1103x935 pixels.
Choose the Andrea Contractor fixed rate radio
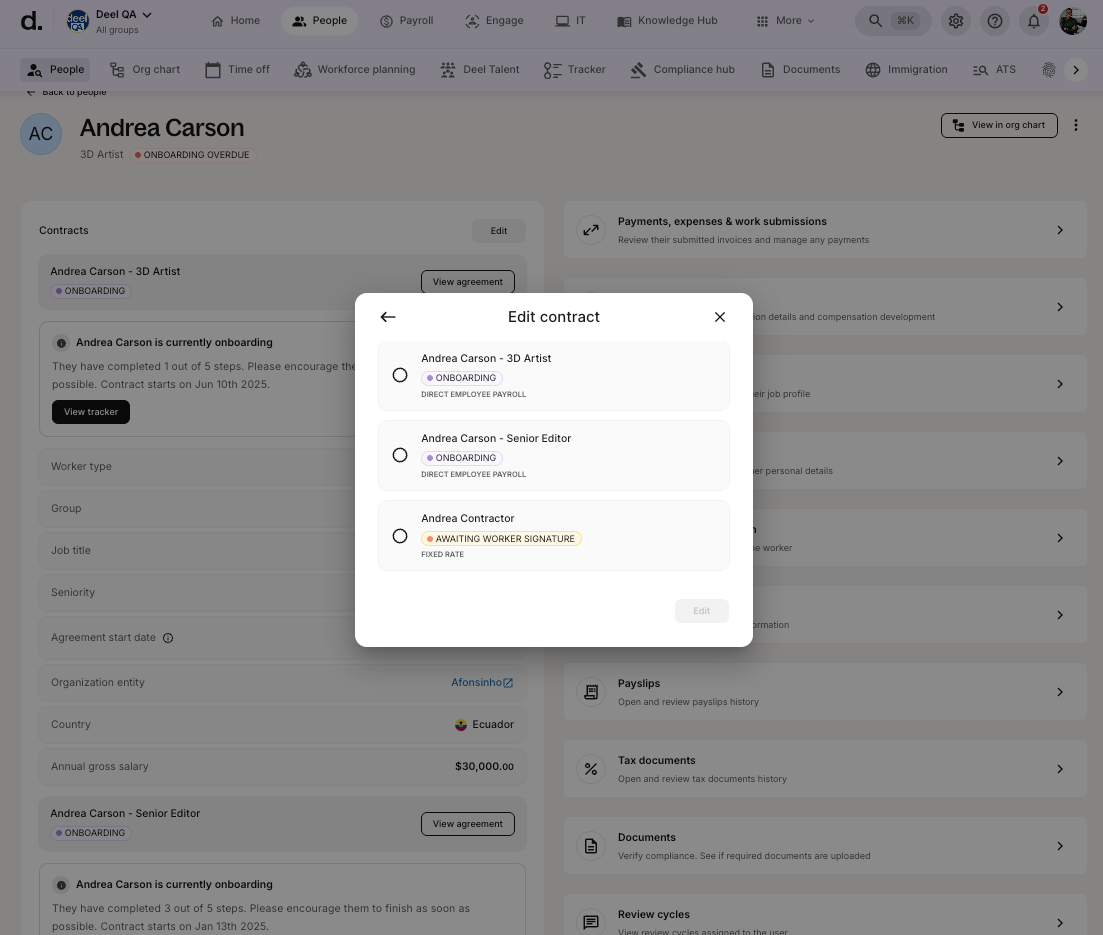[x=400, y=536]
